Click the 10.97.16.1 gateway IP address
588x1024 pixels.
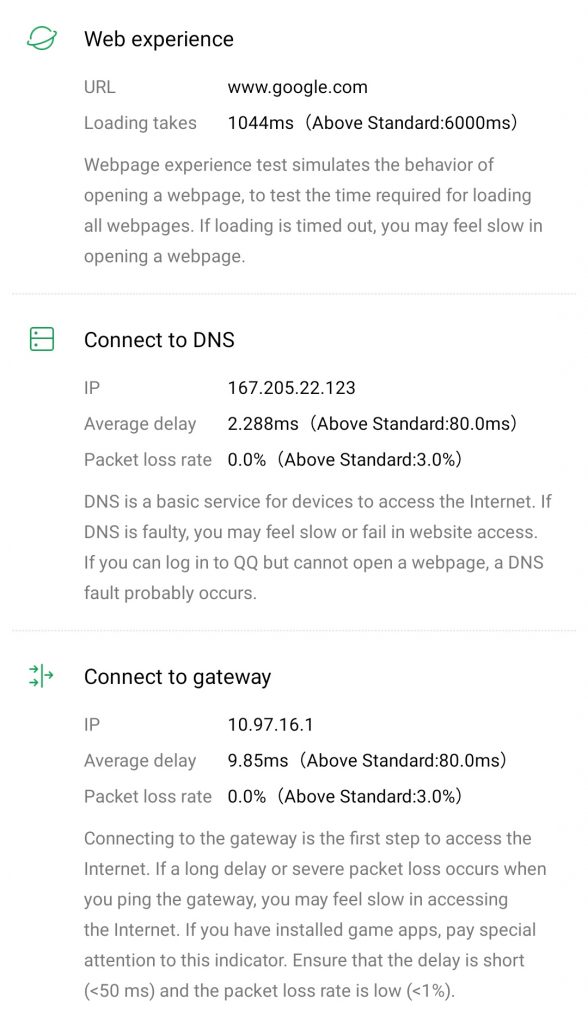270,724
